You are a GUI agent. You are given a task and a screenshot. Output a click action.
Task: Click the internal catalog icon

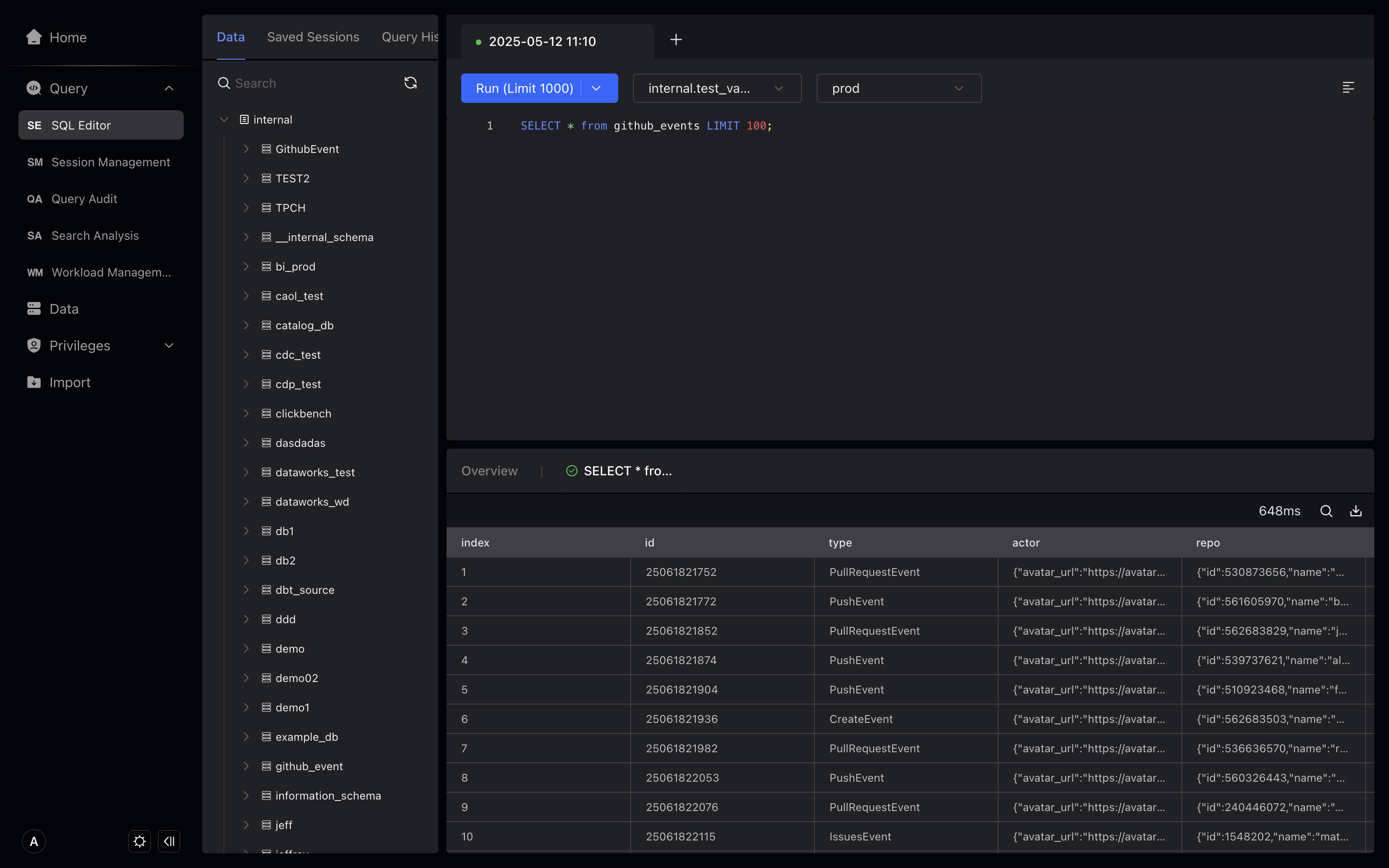(x=244, y=119)
